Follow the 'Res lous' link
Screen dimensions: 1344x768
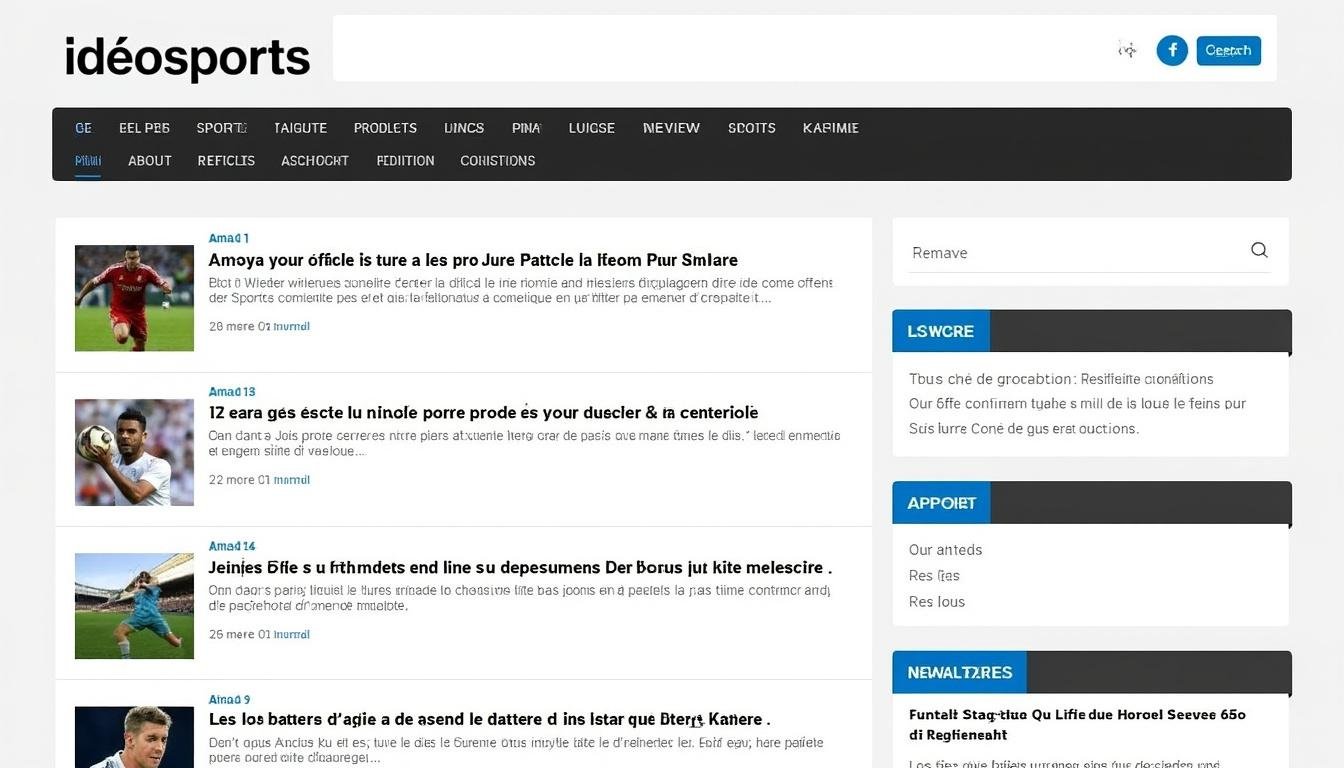936,601
